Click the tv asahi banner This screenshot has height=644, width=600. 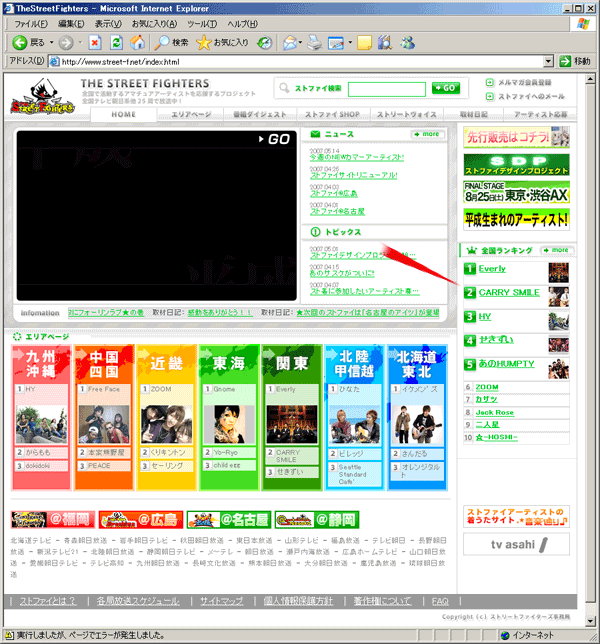pos(516,544)
